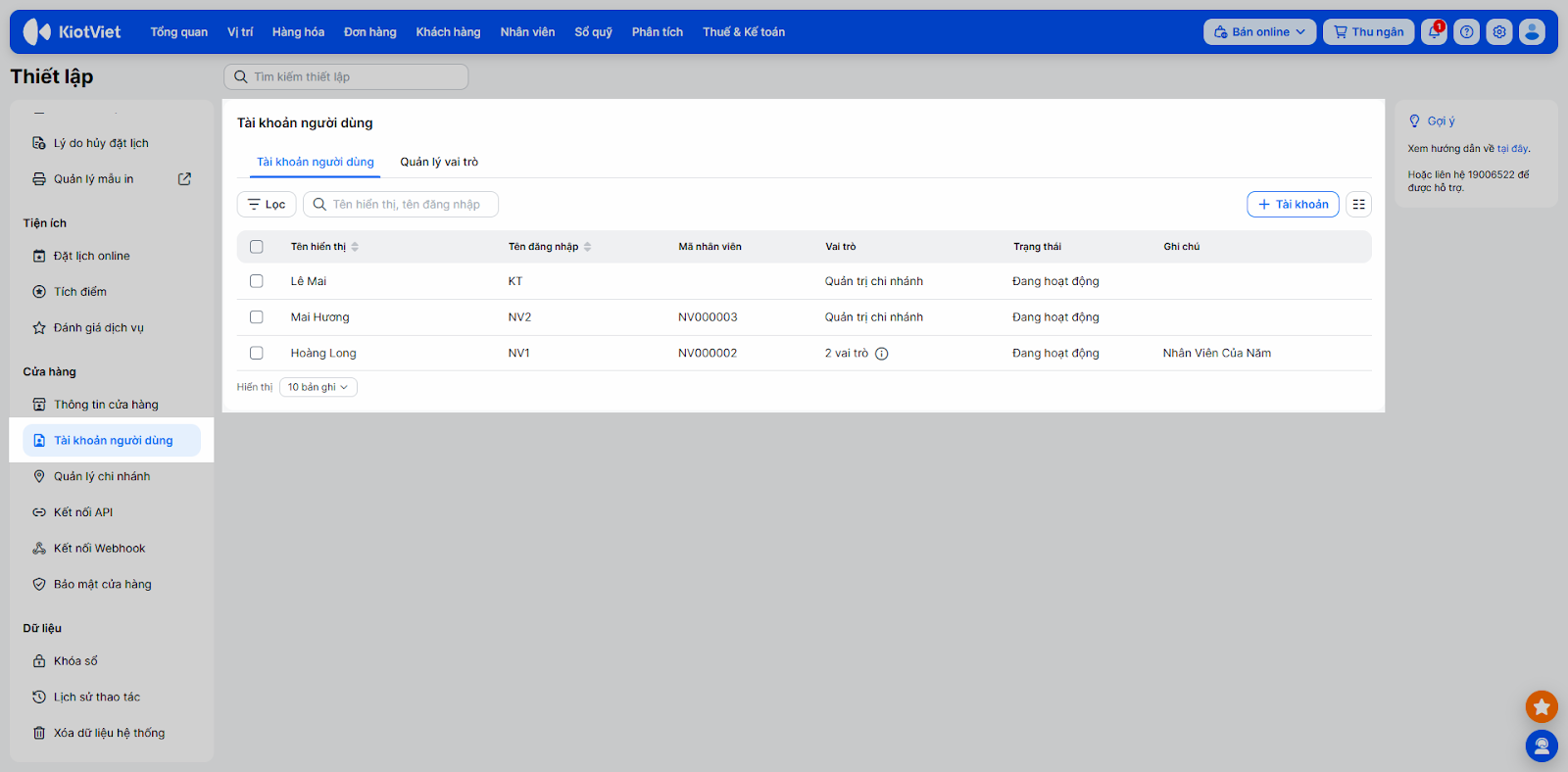Click the help question mark icon

tap(1466, 32)
